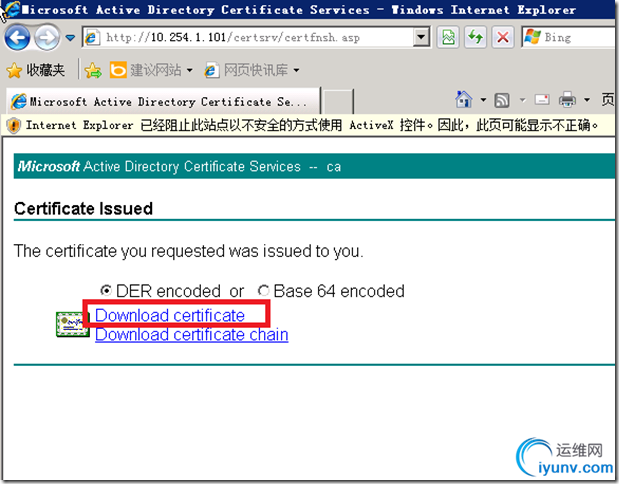Open a new blank tab
Screen dimensions: 619x484
pos(338,102)
